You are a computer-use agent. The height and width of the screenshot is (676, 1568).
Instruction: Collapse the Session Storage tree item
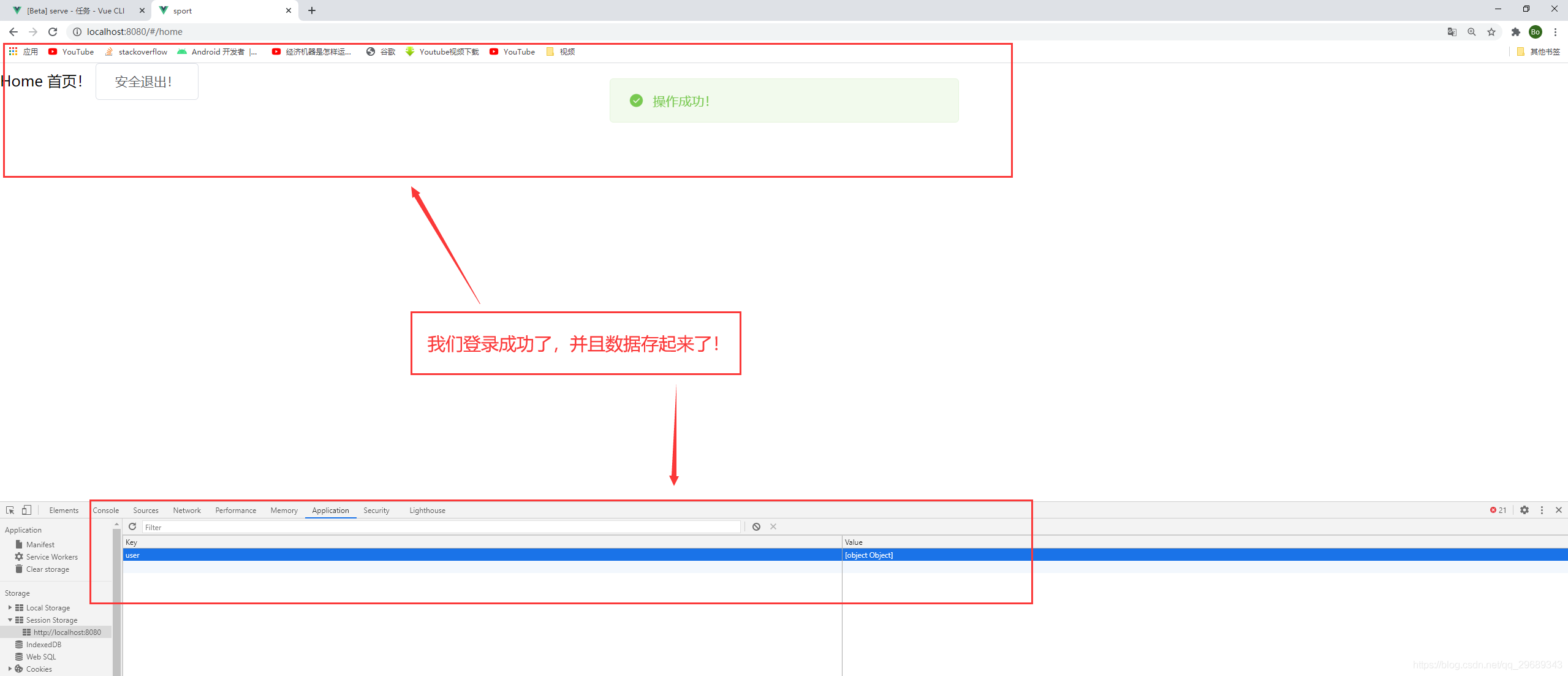coord(10,620)
